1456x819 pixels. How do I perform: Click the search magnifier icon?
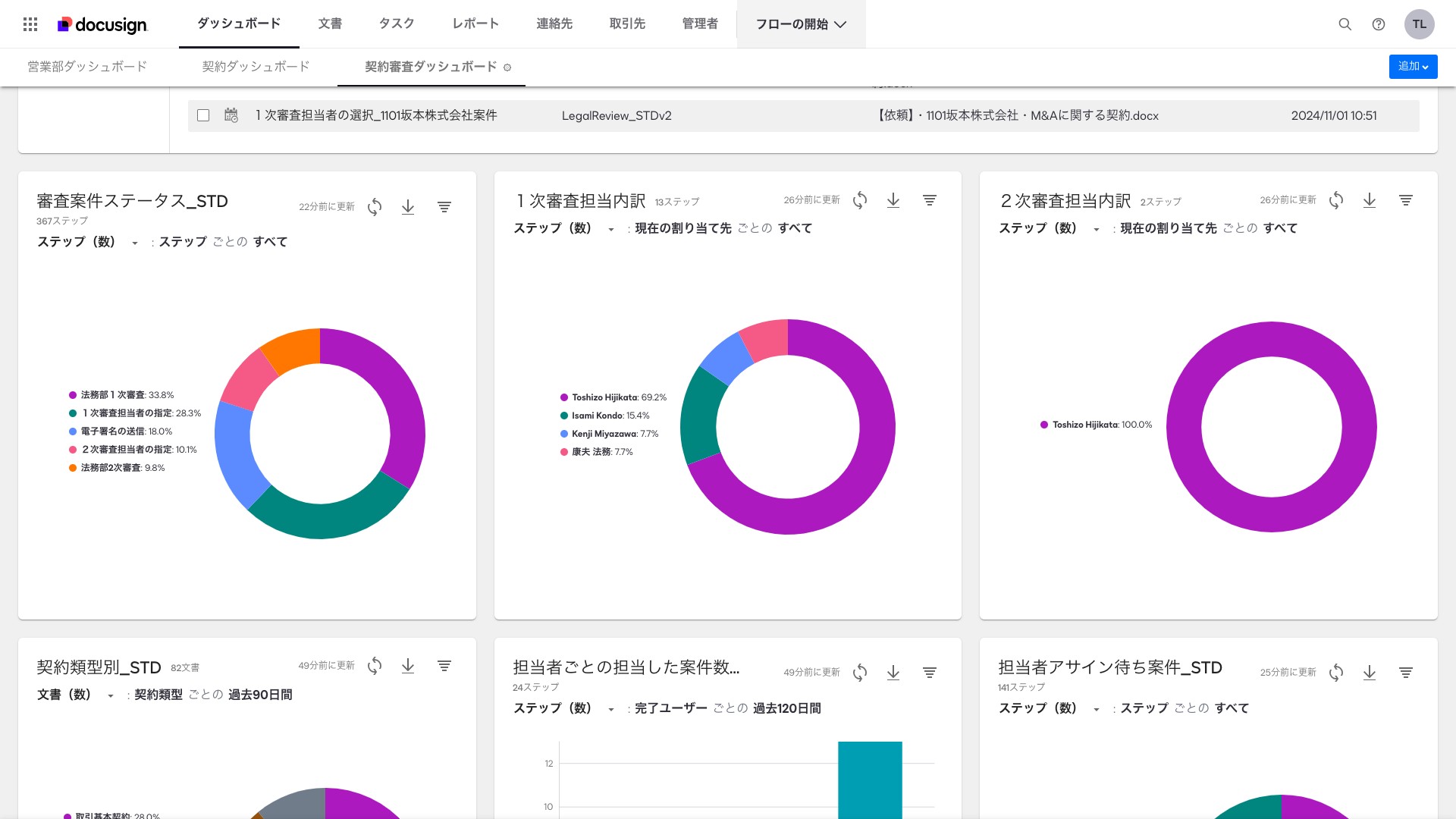(x=1345, y=24)
